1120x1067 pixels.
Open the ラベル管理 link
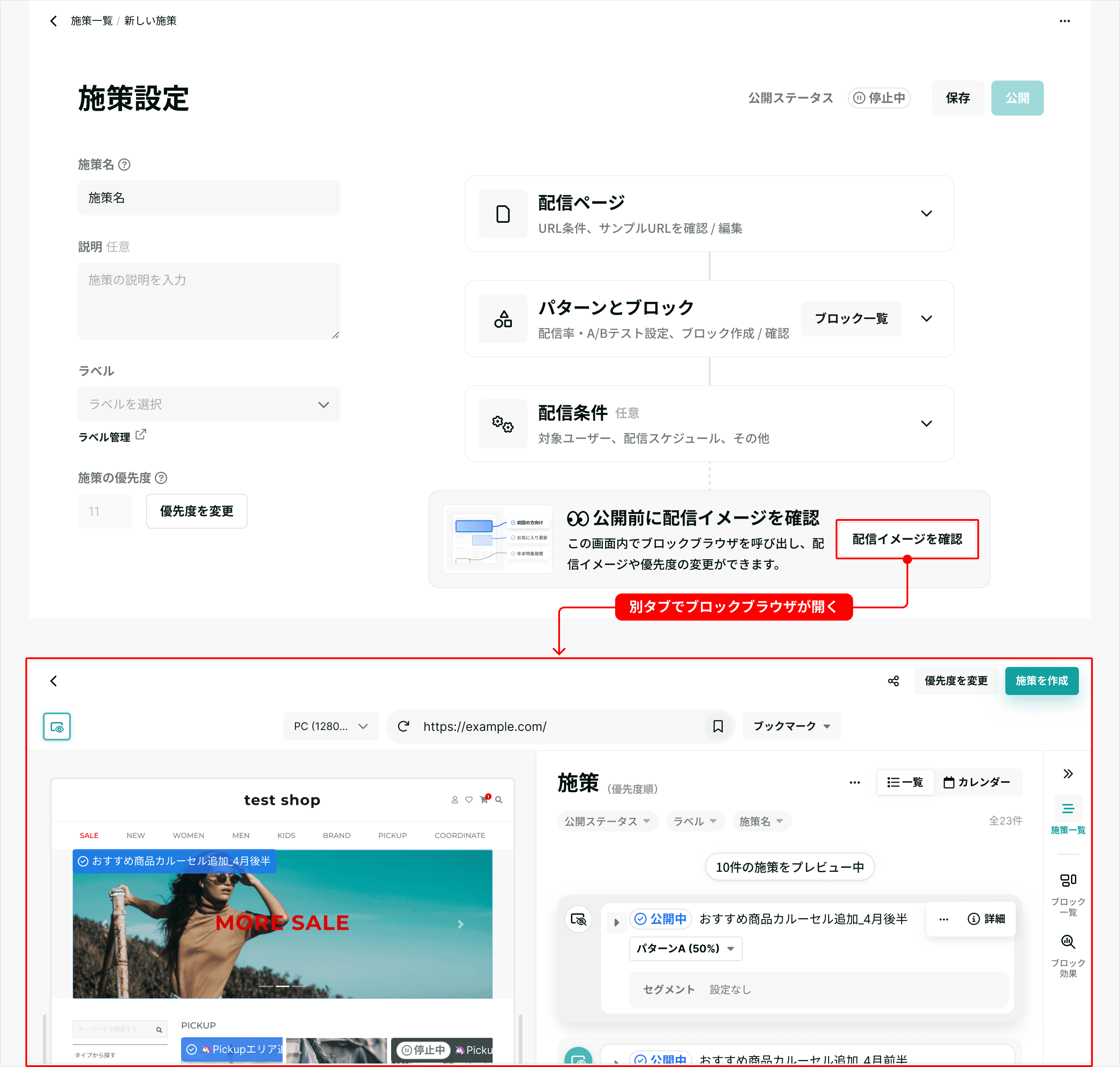coord(104,437)
